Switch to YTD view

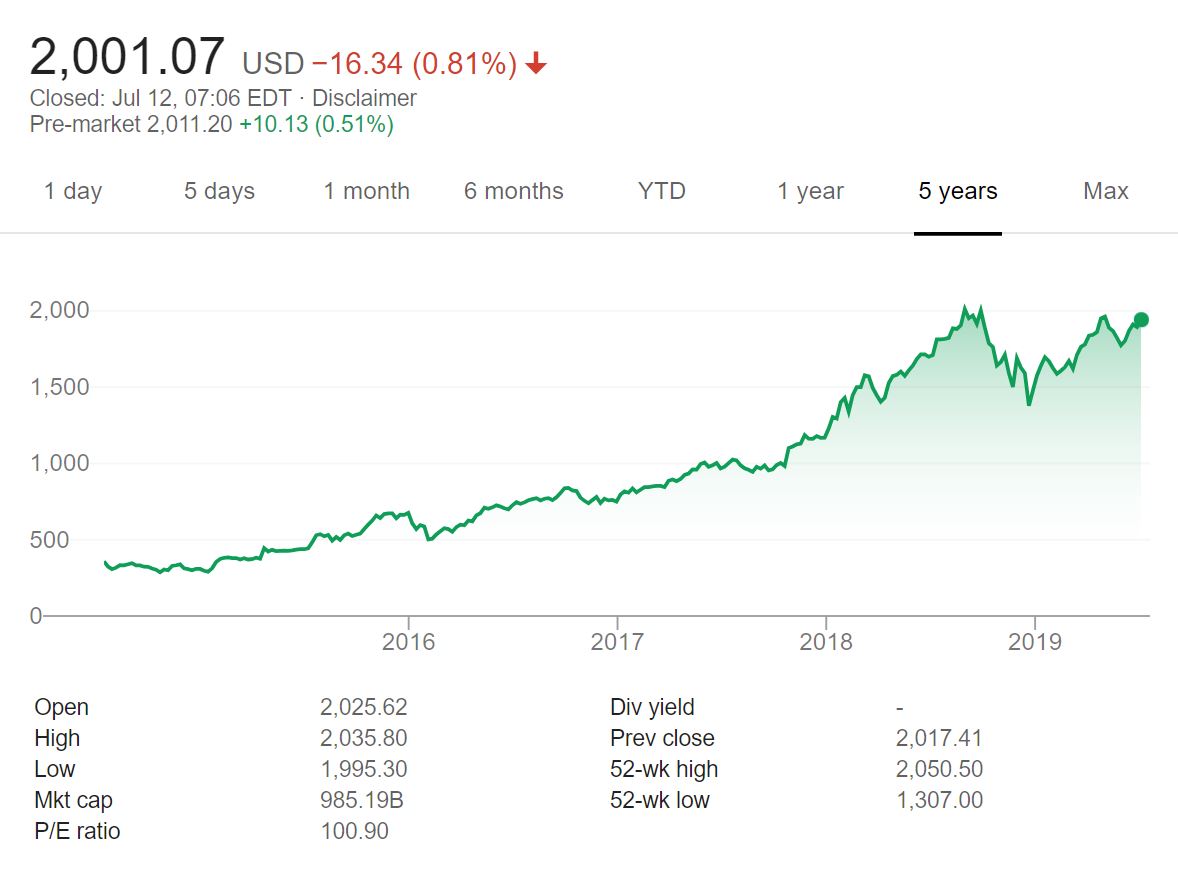tap(662, 191)
